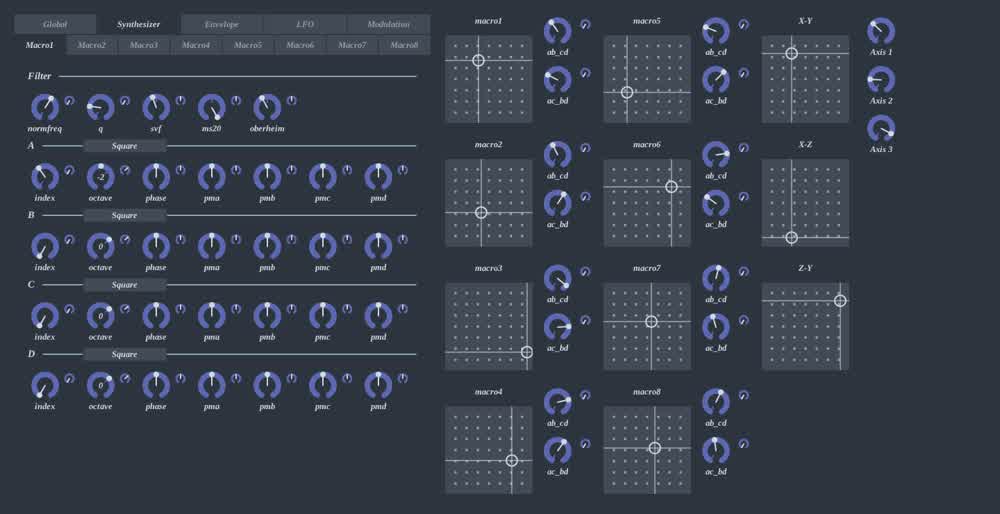Click oscillator A index knob
Image resolution: width=1000 pixels, height=514 pixels.
45,177
